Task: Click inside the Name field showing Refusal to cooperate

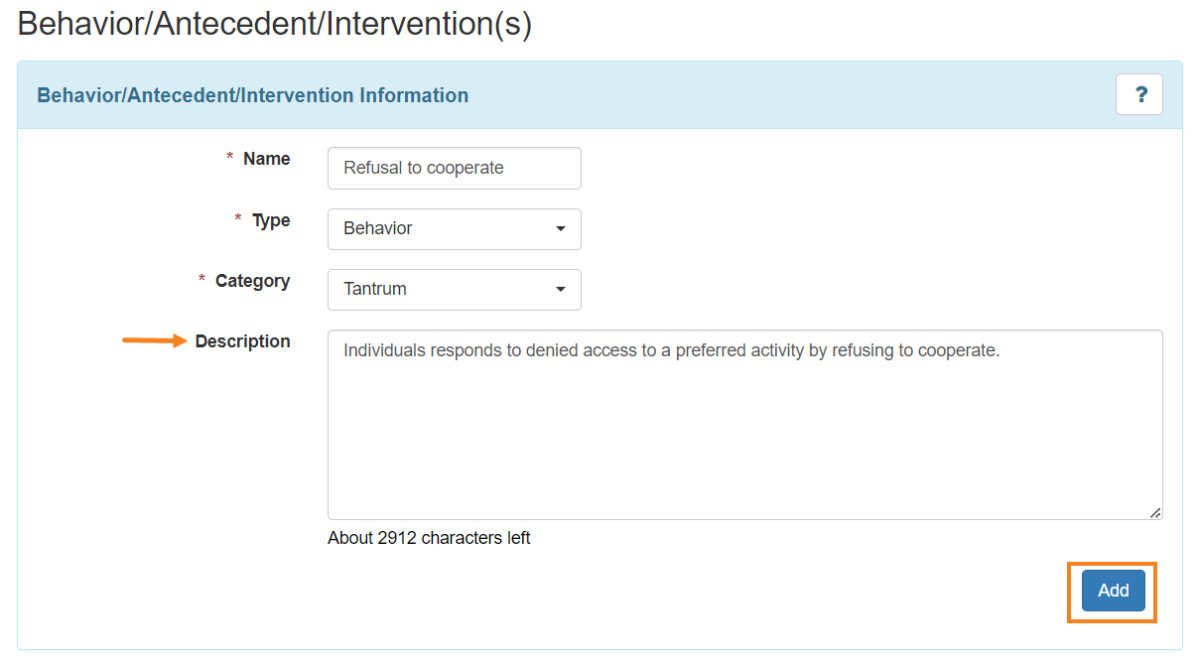Action: tap(453, 167)
